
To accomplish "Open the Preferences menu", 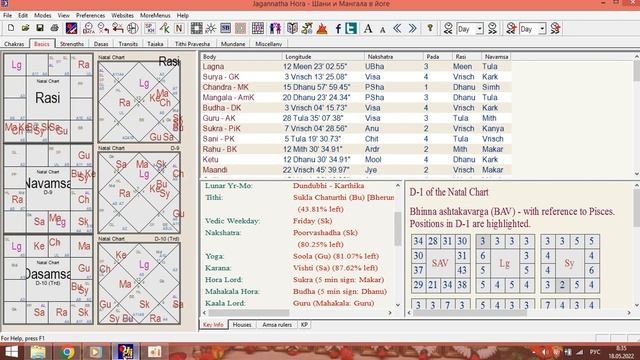I will tap(90, 15).
